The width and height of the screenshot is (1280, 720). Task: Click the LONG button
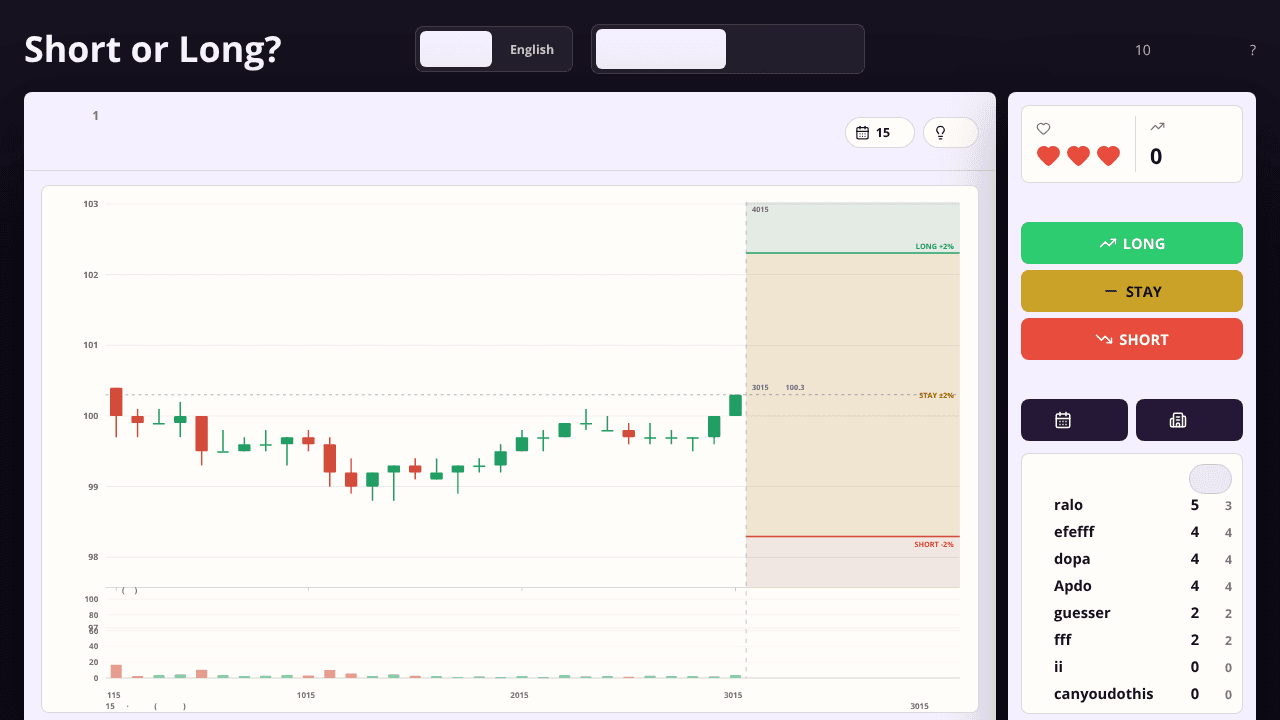pos(1132,243)
